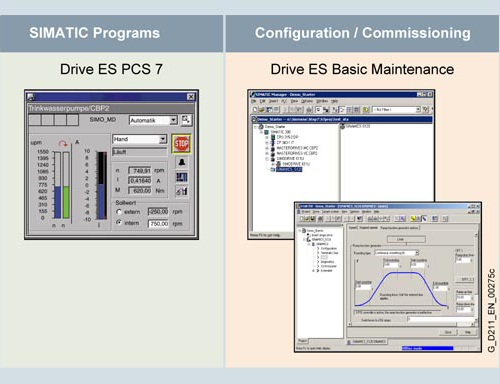This screenshot has height=384, width=500.
Task: Click the magnifier icon beside Automatik dropdown
Action: pyautogui.click(x=186, y=120)
